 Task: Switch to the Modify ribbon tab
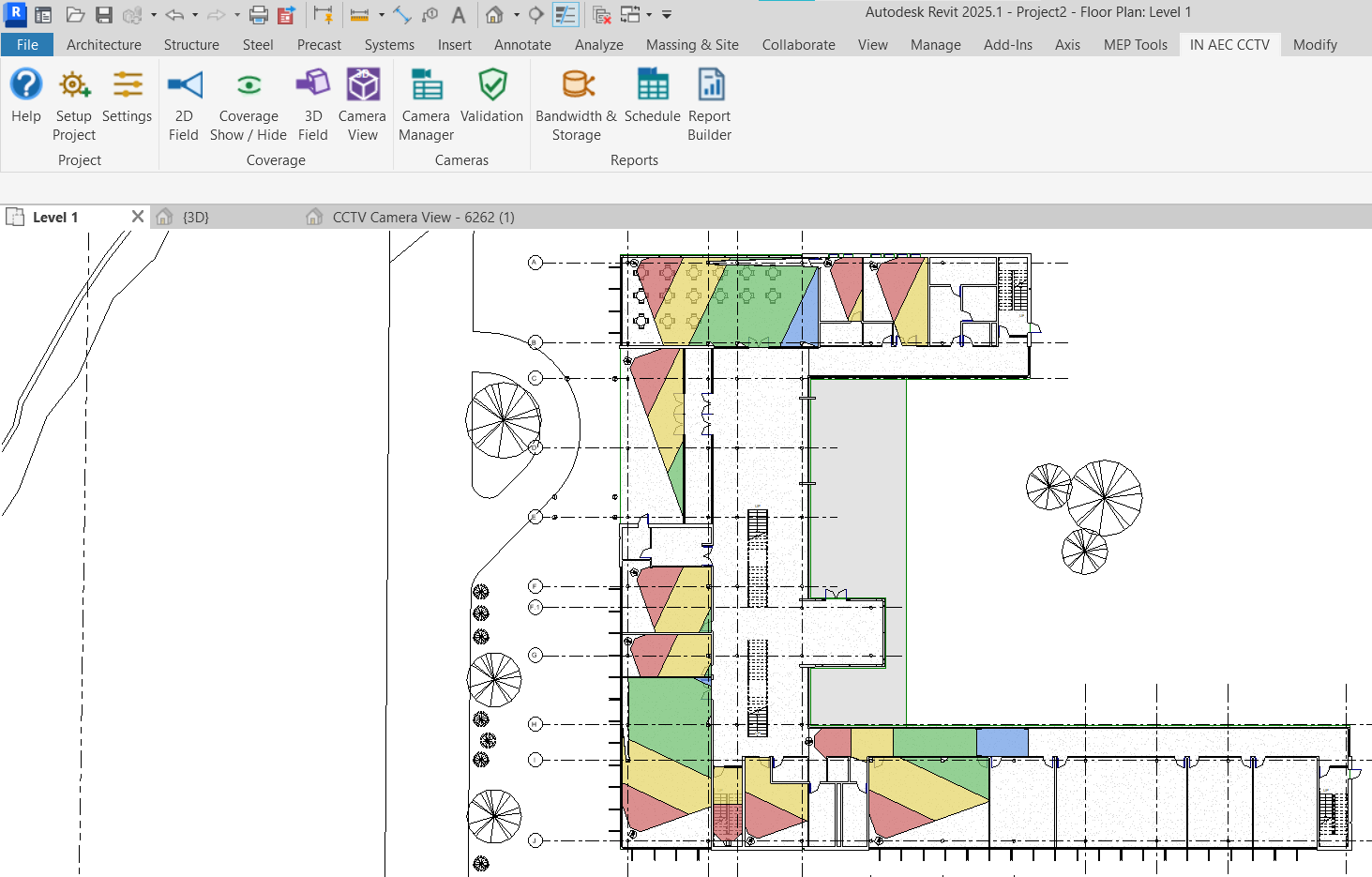(1315, 45)
